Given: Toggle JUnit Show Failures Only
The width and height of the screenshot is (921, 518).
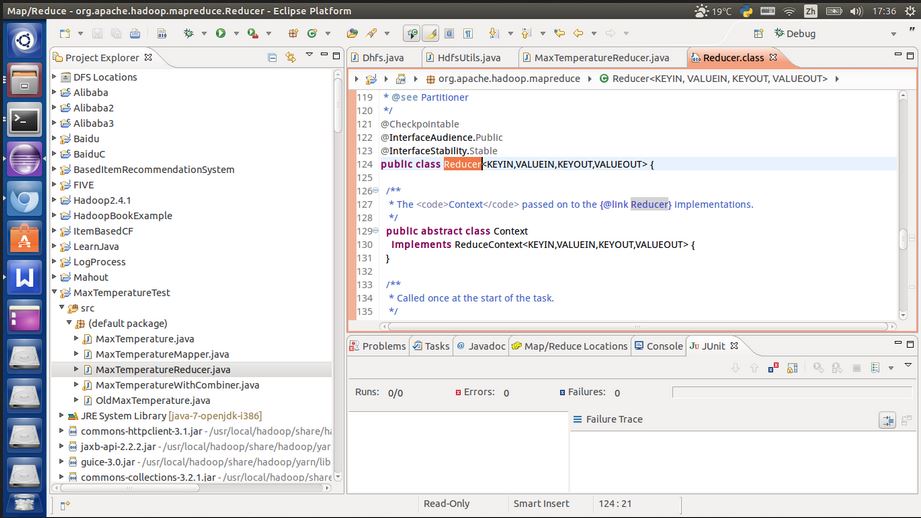Looking at the screenshot, I should (773, 368).
